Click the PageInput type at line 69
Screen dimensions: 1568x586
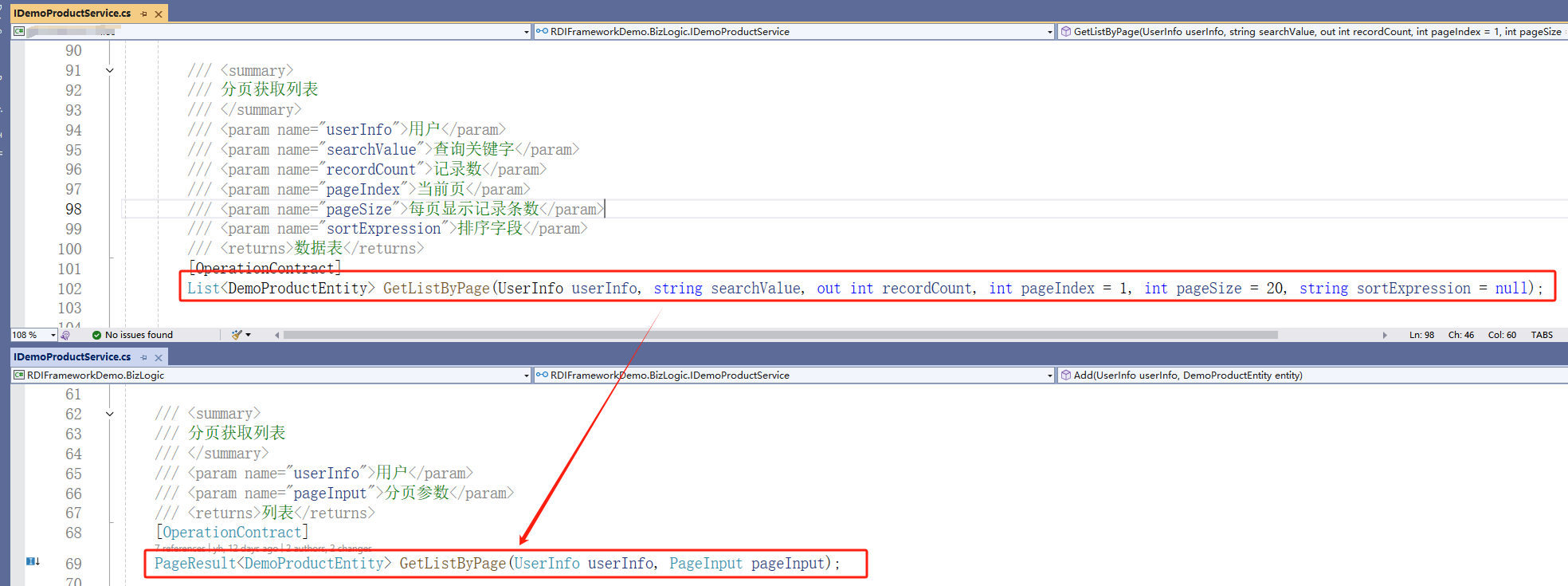706,564
